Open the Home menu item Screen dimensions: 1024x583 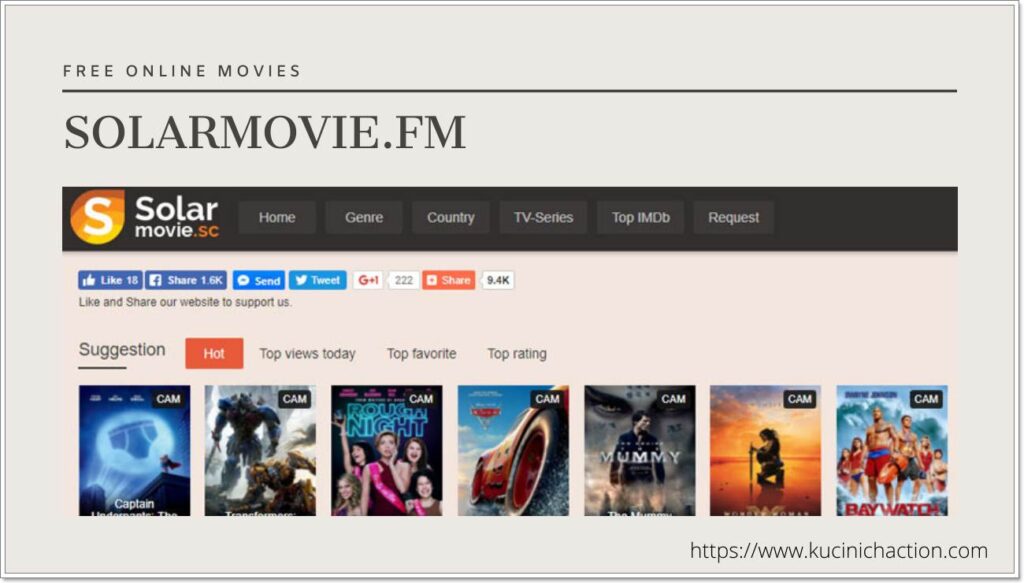click(277, 217)
